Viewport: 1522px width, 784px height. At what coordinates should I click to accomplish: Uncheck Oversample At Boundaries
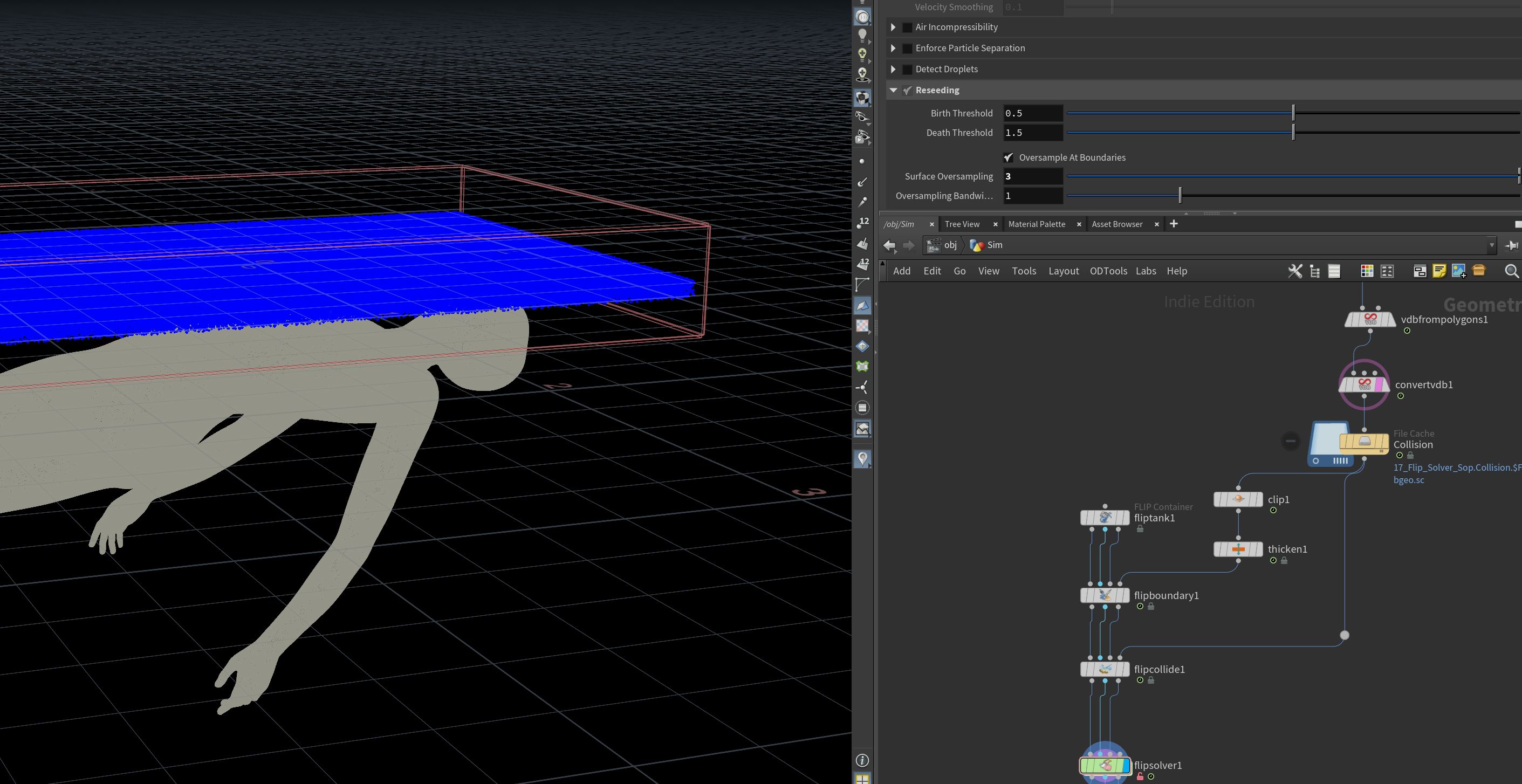(x=1009, y=158)
